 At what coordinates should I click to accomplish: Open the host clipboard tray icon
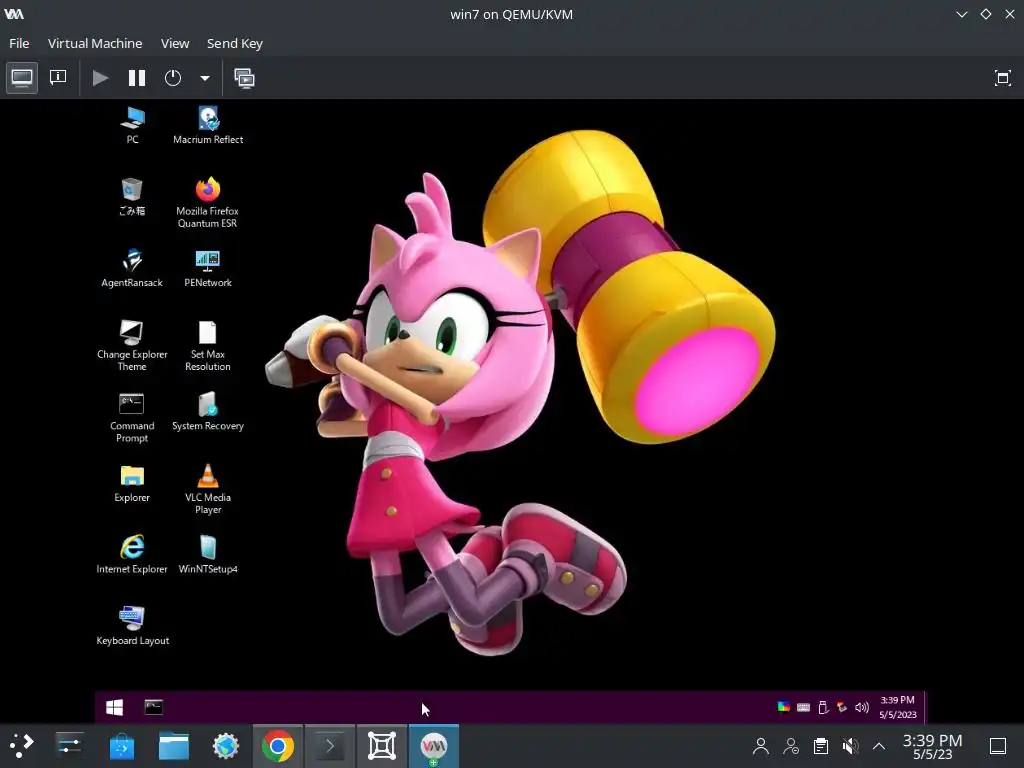pos(821,746)
